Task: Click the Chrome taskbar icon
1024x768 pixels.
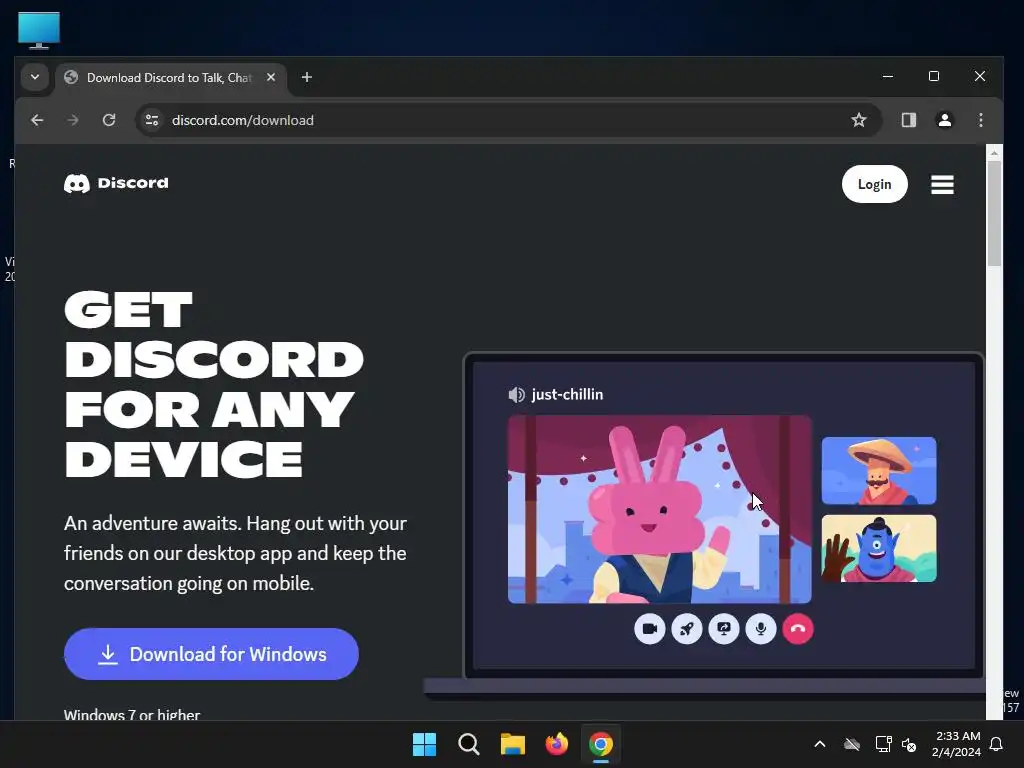Action: point(601,744)
